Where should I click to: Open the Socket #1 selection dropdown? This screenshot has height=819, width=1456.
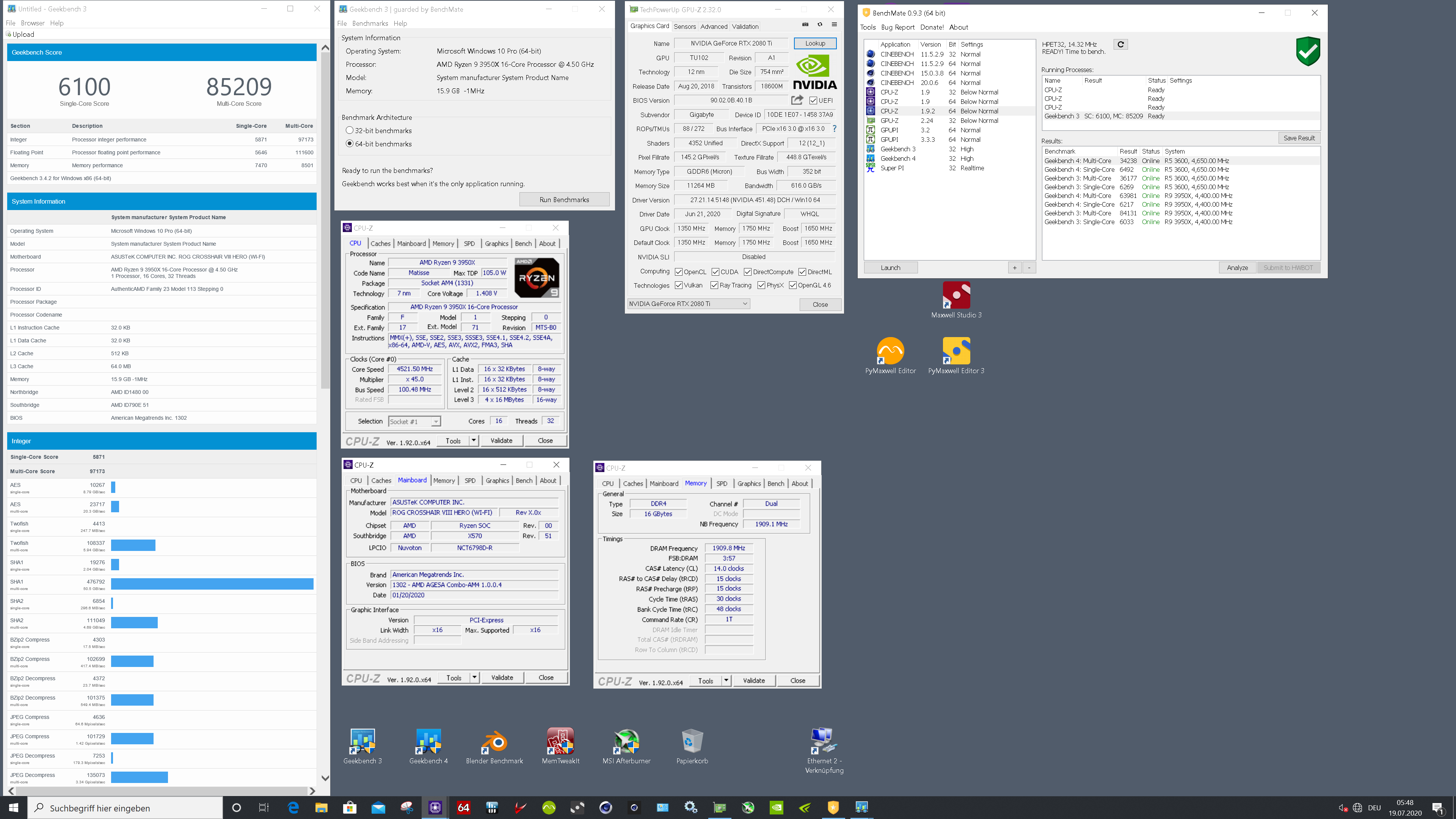pos(415,422)
